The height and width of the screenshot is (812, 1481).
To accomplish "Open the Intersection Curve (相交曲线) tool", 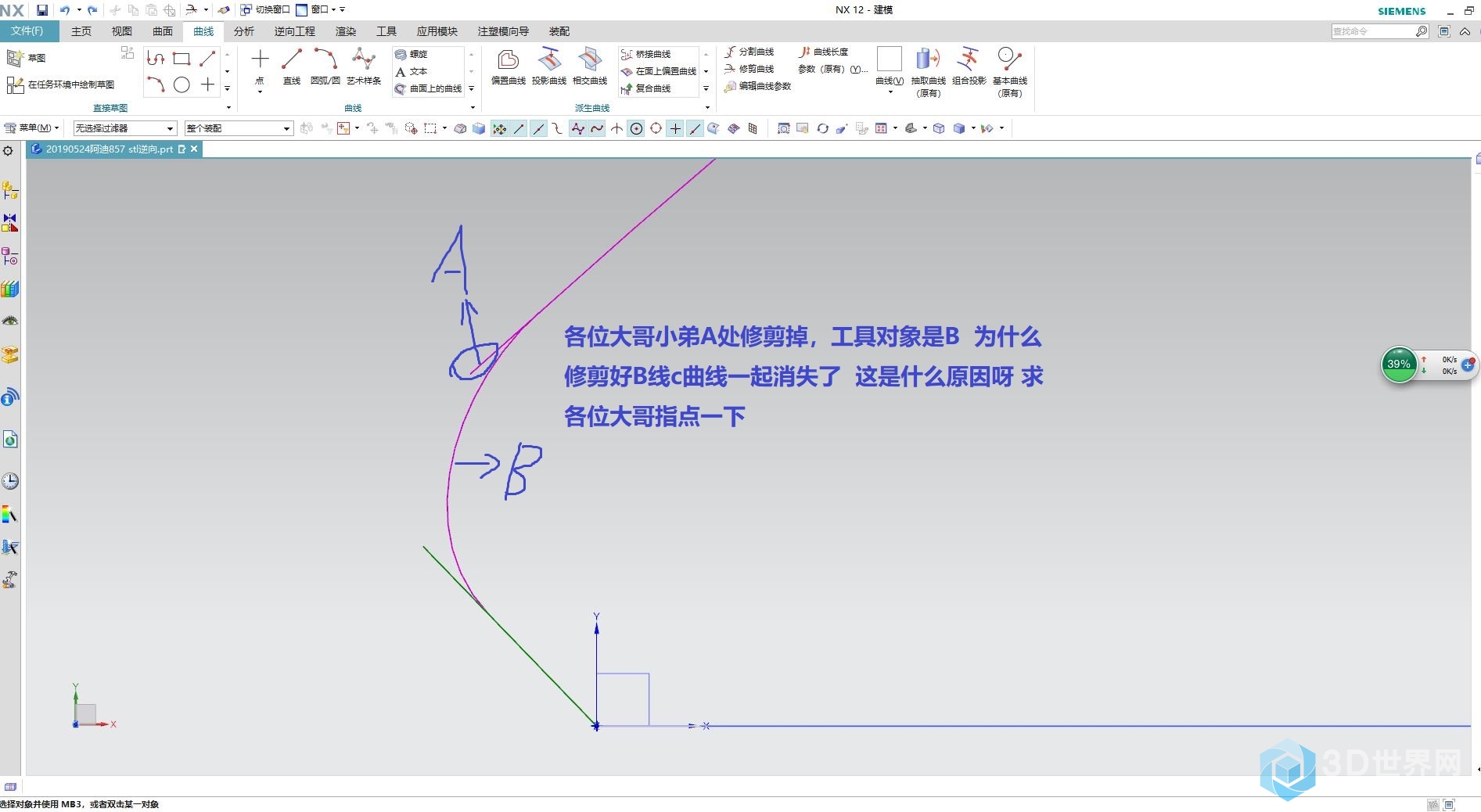I will pos(590,66).
